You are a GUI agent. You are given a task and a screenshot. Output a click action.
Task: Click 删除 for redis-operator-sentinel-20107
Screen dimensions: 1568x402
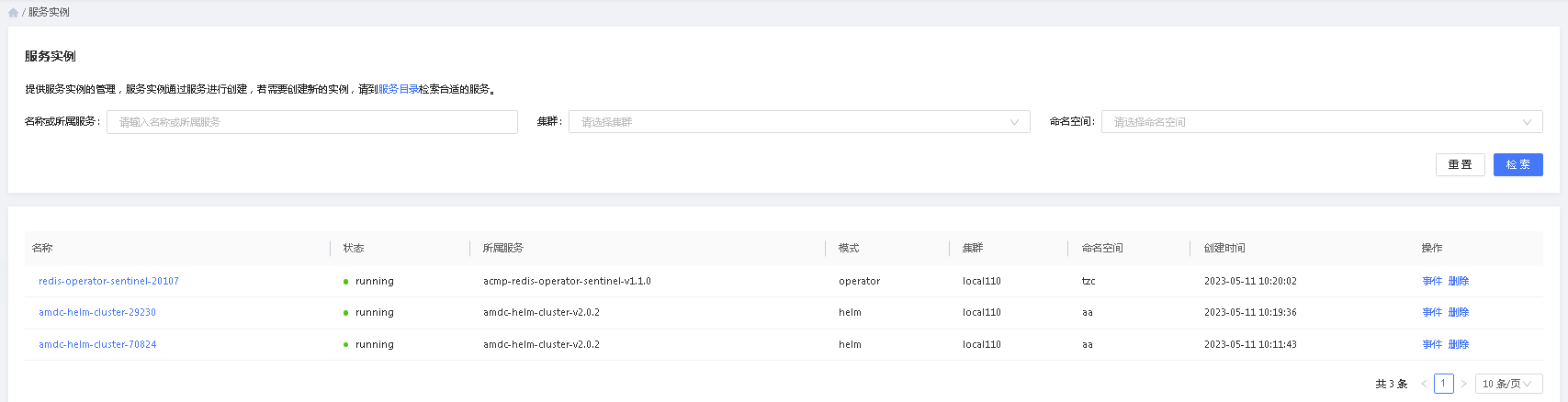click(1458, 281)
